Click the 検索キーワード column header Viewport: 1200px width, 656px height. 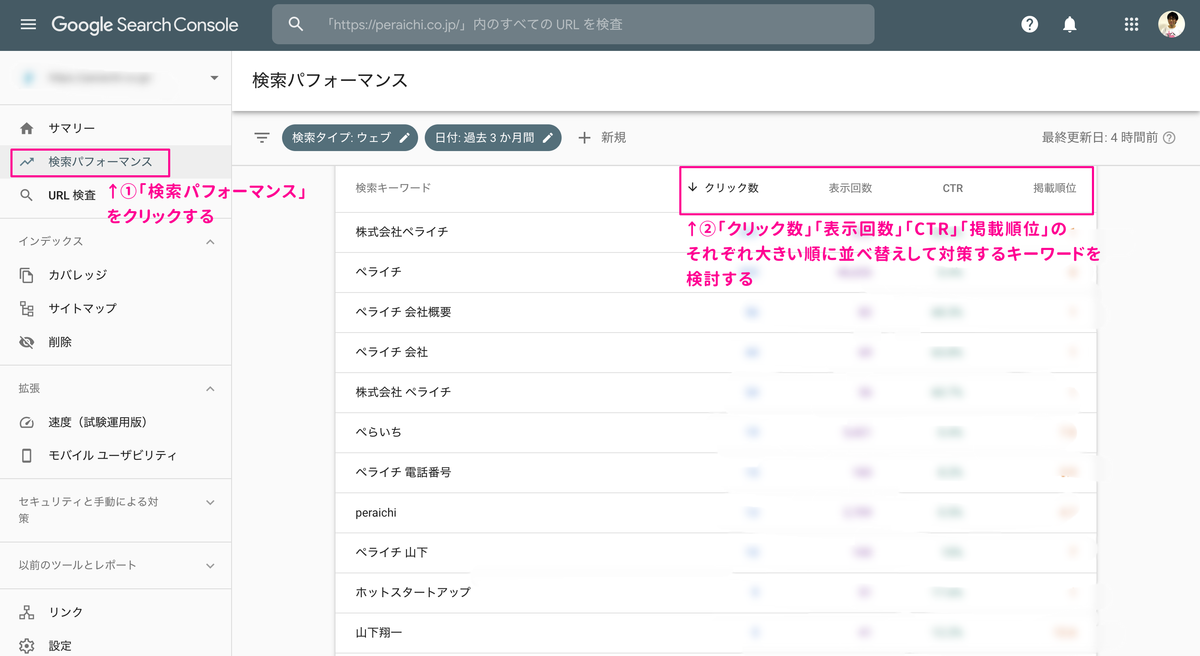coord(393,187)
